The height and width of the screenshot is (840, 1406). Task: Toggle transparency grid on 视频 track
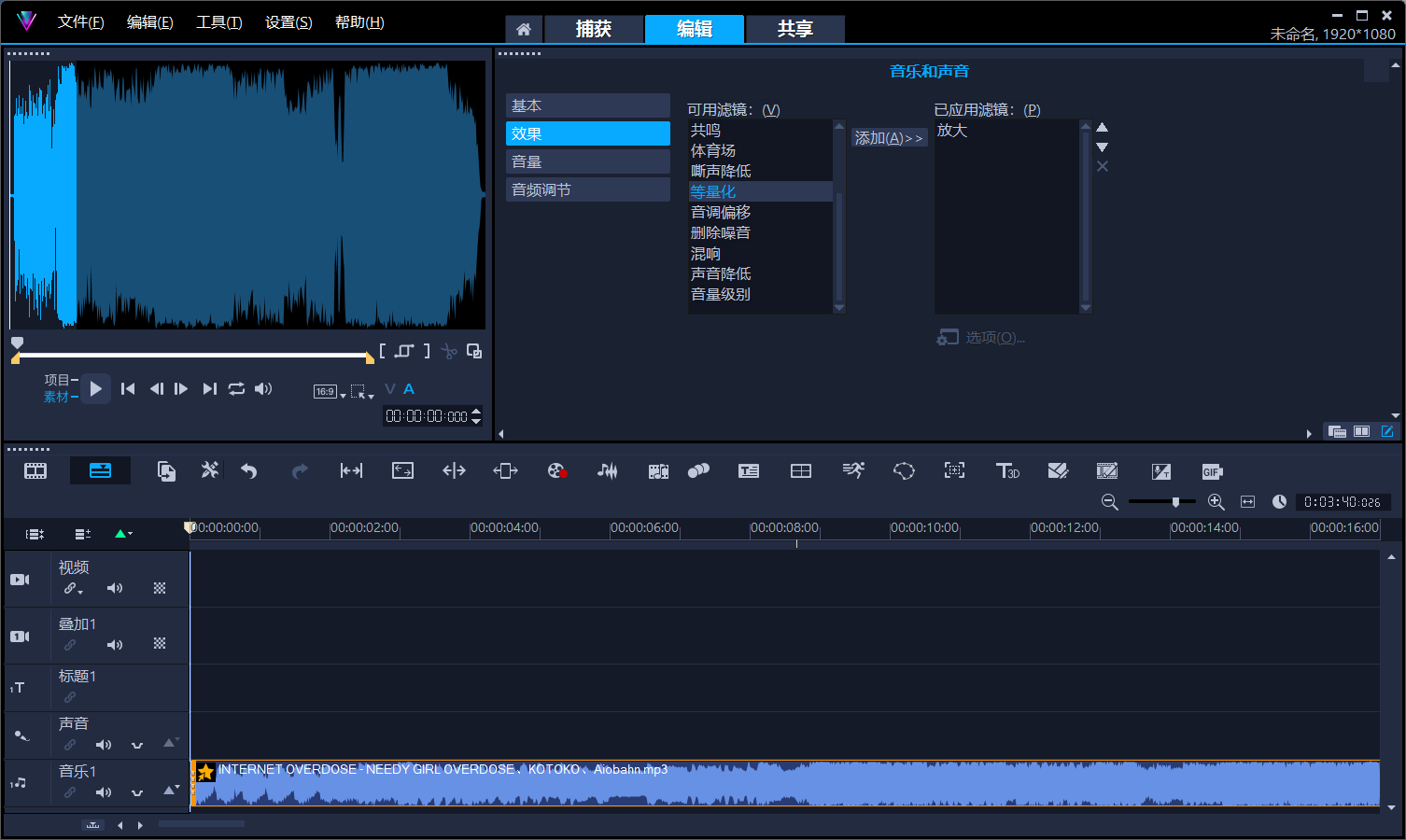(160, 588)
